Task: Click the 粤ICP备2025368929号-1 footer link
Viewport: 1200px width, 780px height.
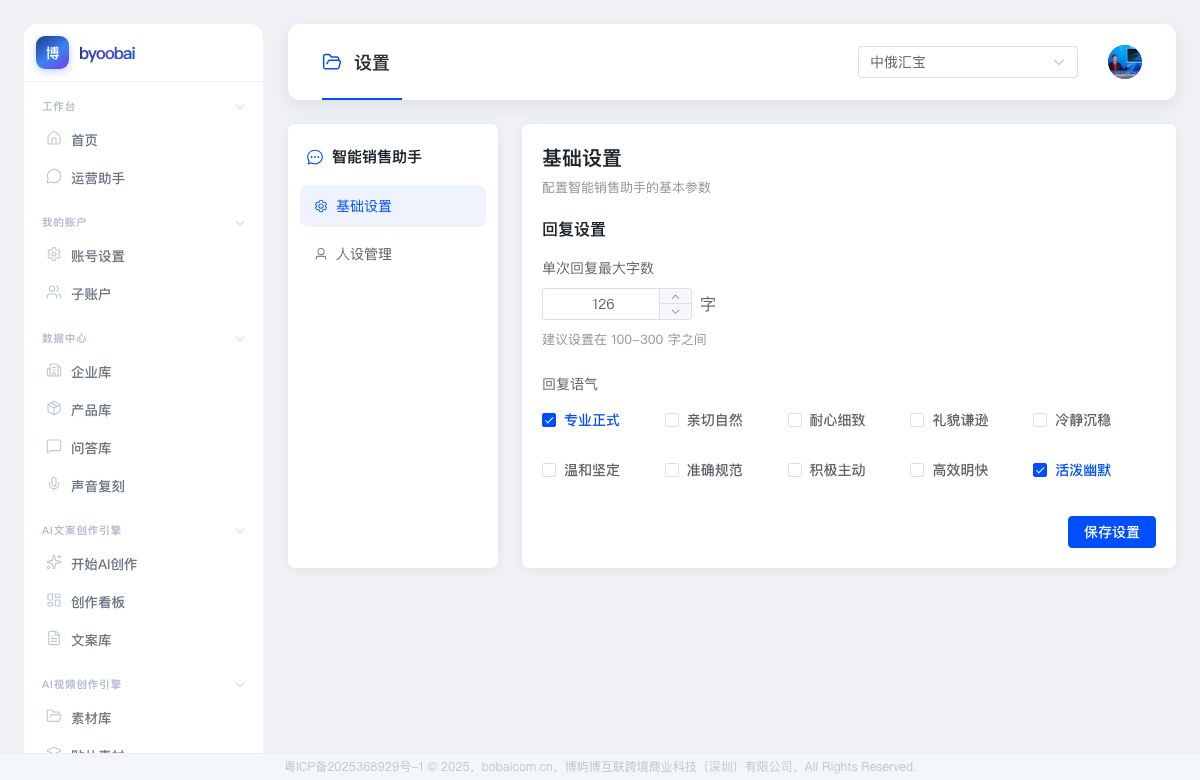Action: point(354,767)
